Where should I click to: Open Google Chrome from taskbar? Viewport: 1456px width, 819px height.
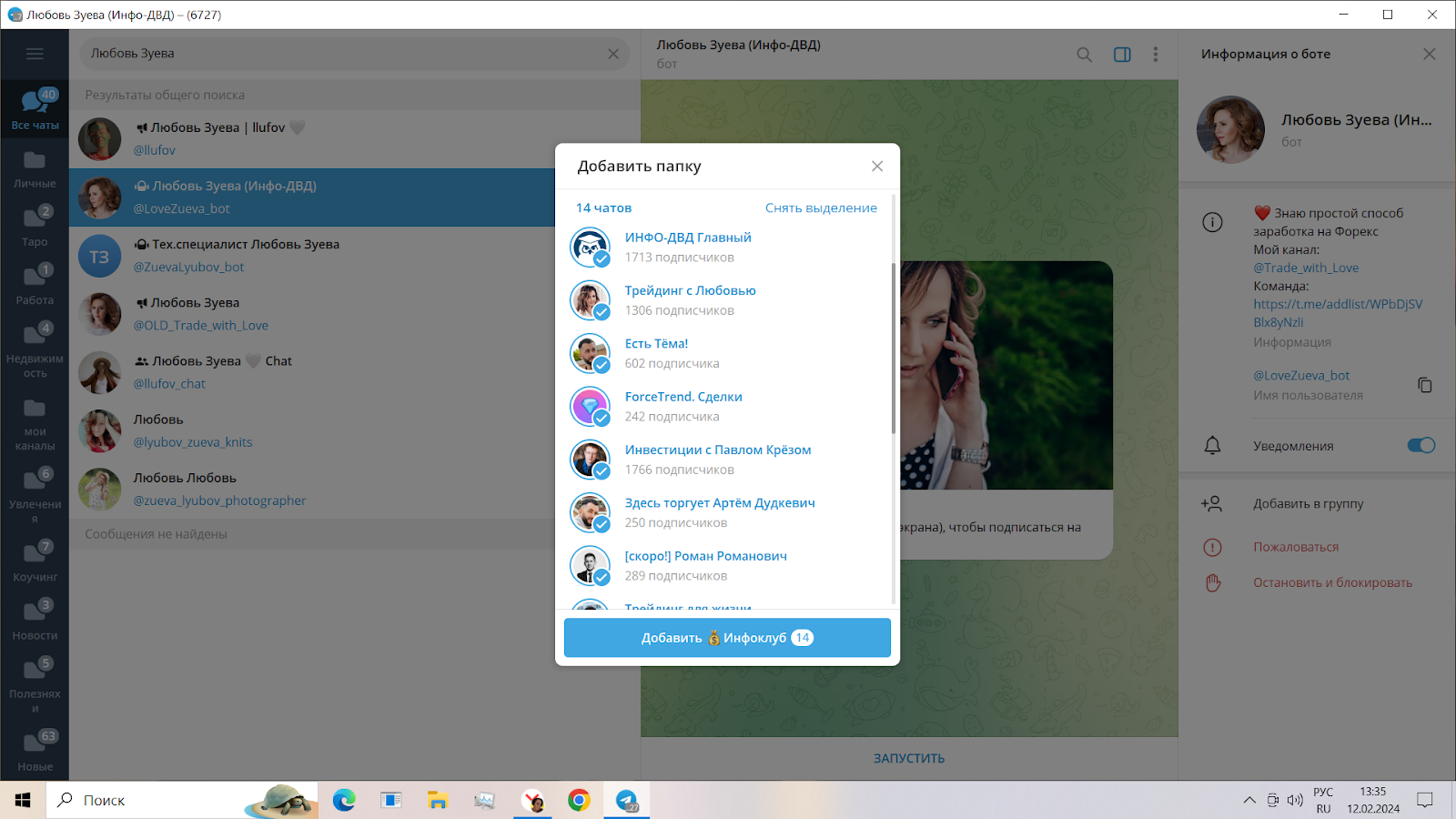coord(579,800)
